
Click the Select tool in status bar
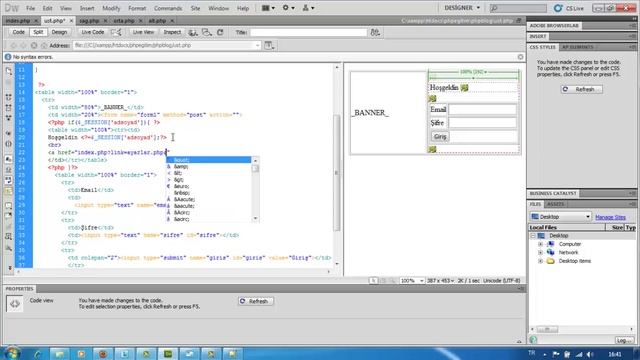(373, 280)
